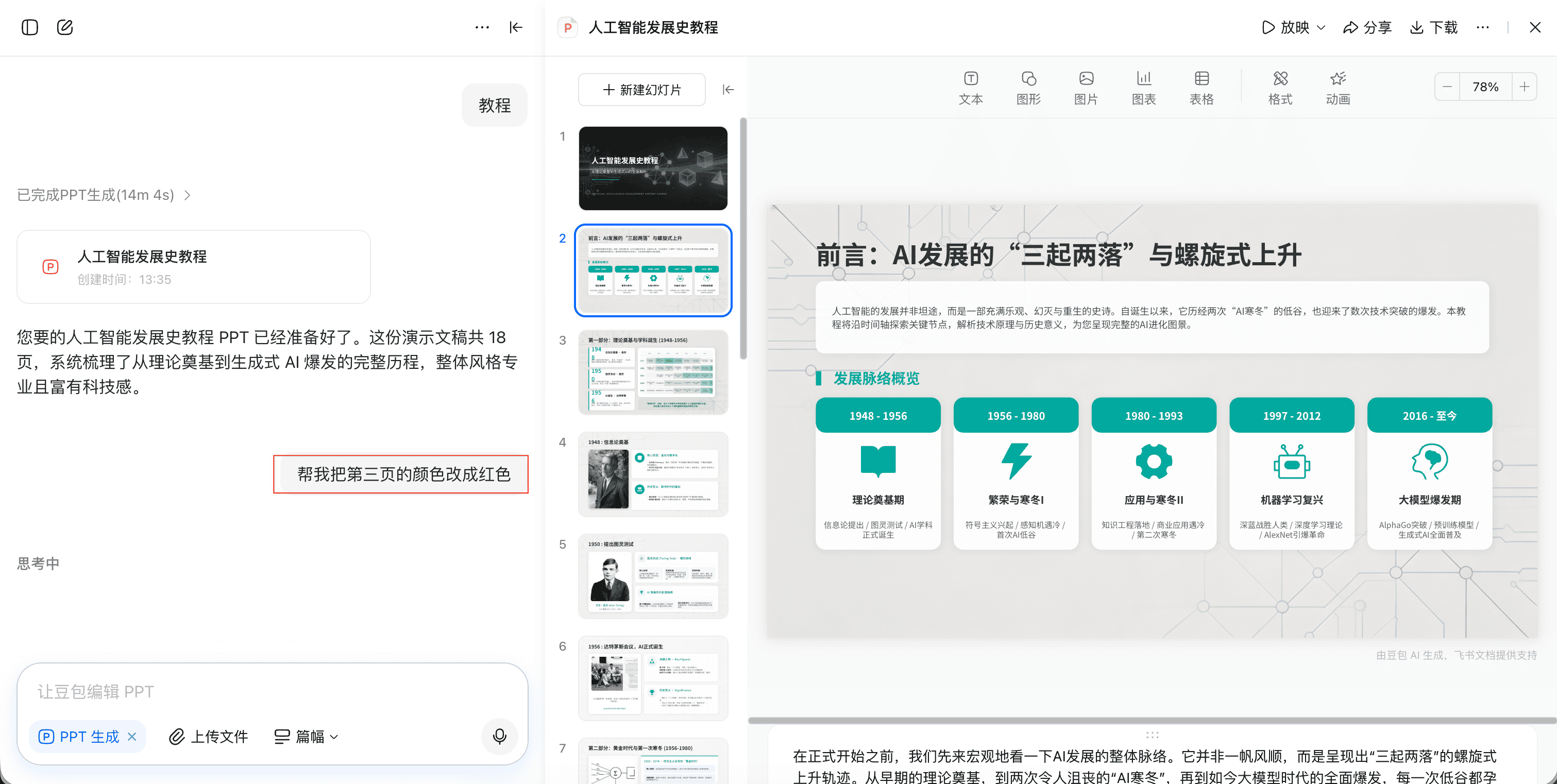The width and height of the screenshot is (1557, 784).
Task: Open the 动画 animation panel
Action: click(x=1337, y=88)
